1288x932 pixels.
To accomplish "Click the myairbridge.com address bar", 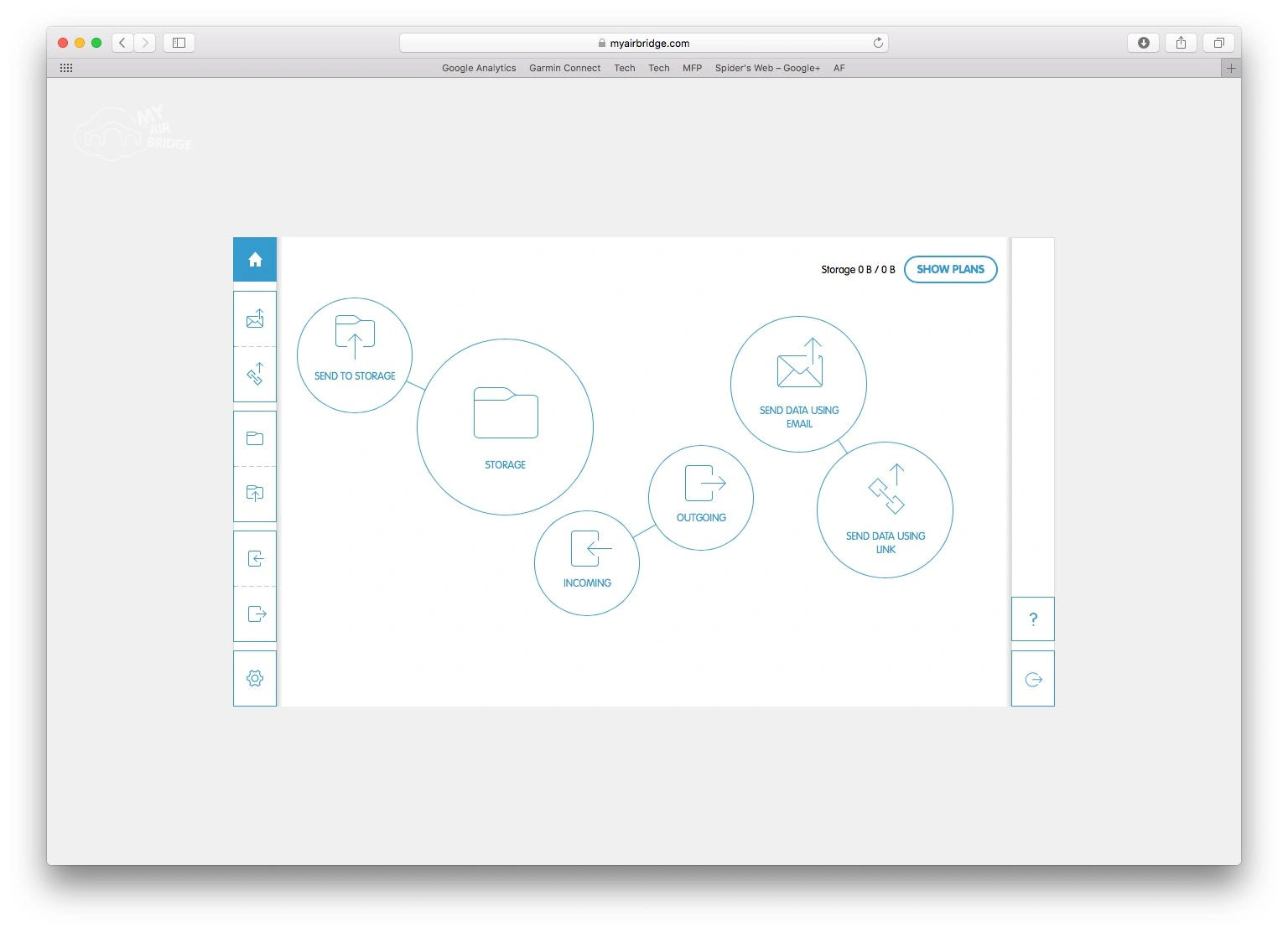I will (643, 43).
